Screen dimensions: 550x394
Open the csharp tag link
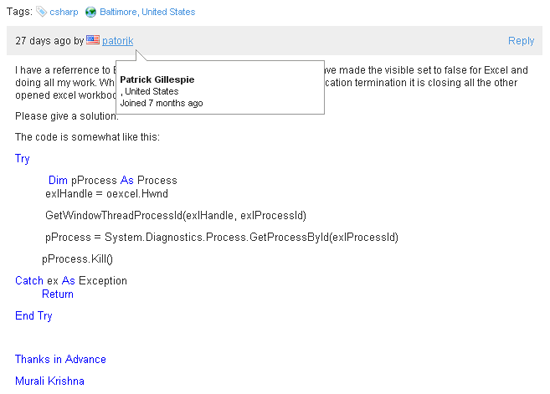(64, 12)
